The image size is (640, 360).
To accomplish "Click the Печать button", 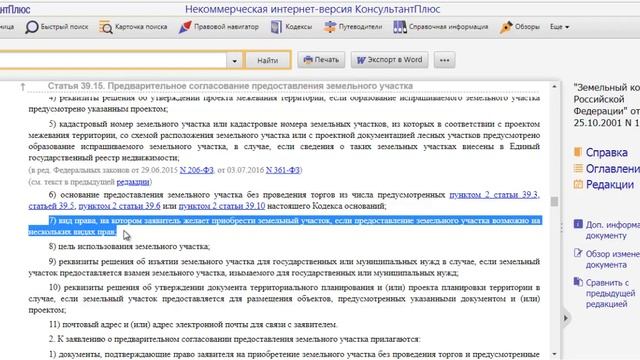I will coord(321,60).
